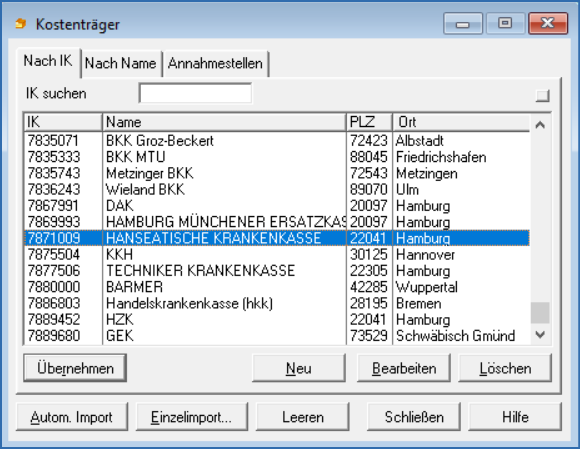580x449 pixels.
Task: Click the Leeren button
Action: click(303, 417)
